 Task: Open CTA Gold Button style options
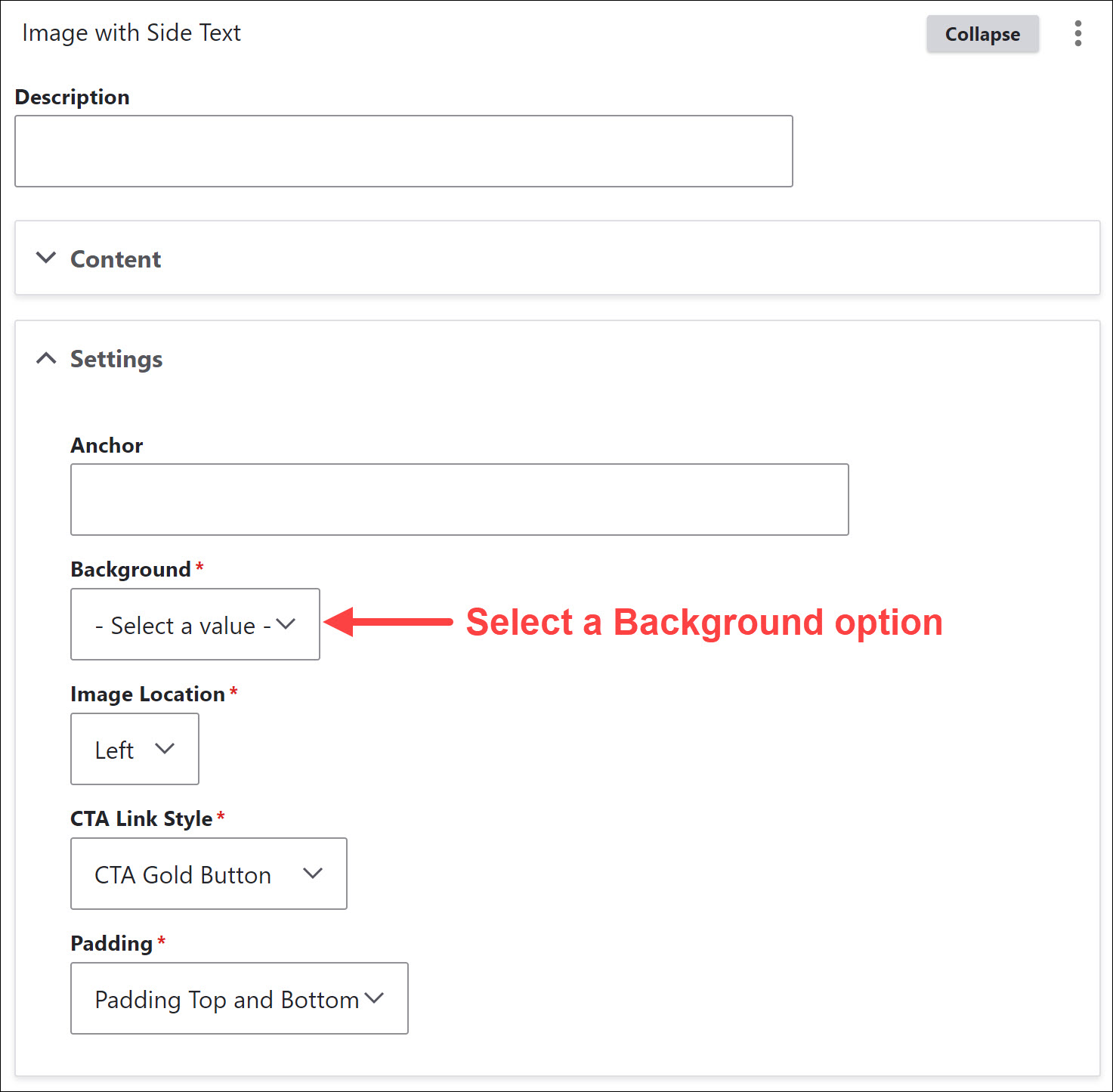coord(209,874)
